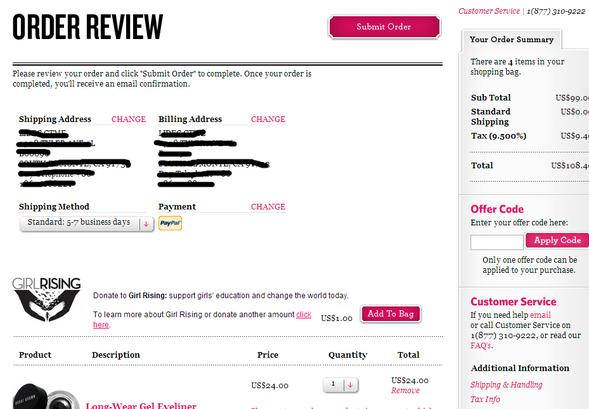This screenshot has width=589, height=409.
Task: Add the Girl Rising donation to bag
Action: (391, 314)
